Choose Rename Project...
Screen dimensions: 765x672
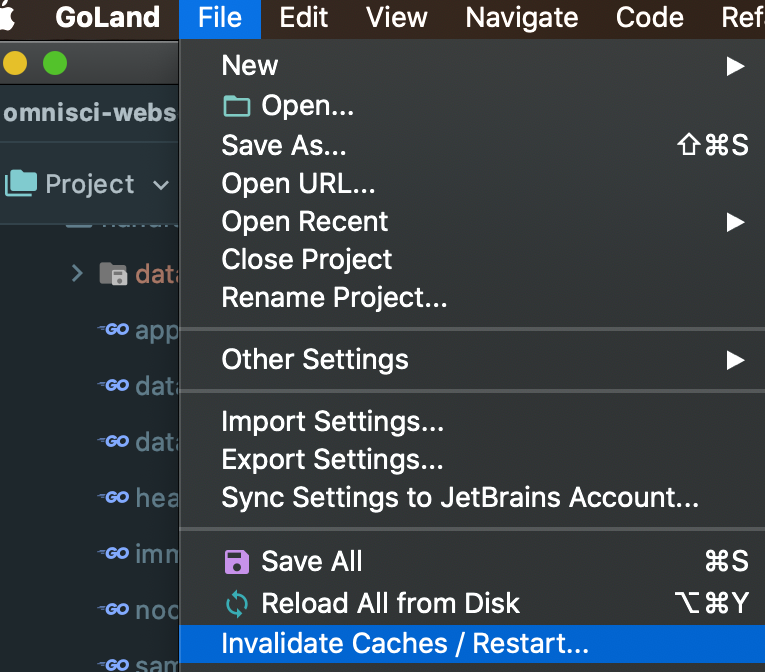pyautogui.click(x=472, y=297)
